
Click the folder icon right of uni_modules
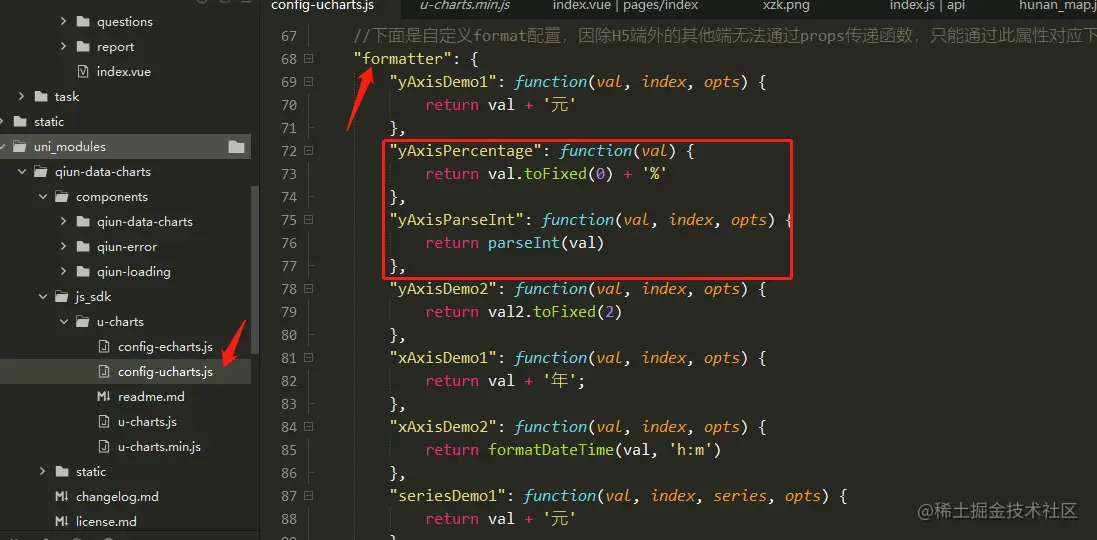236,147
